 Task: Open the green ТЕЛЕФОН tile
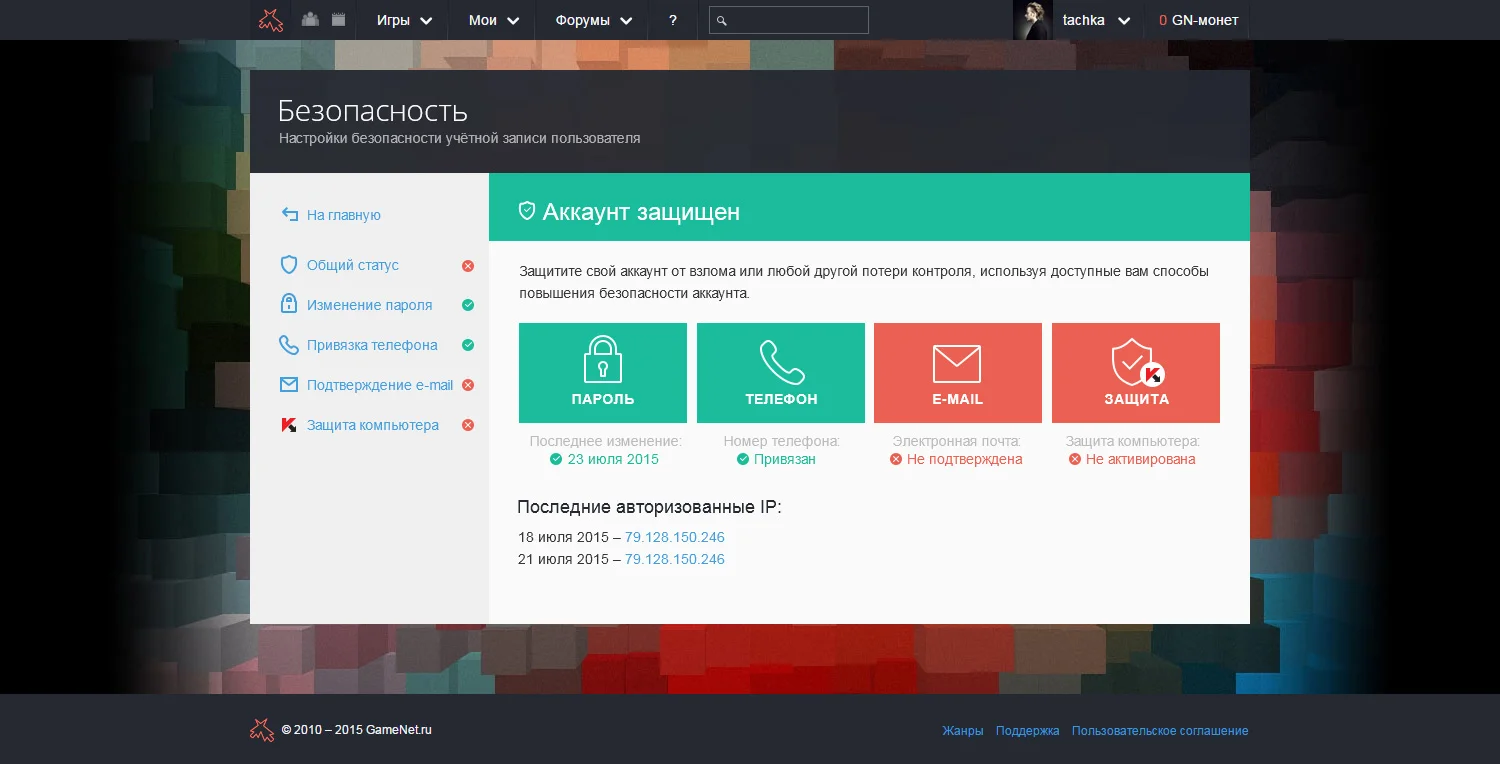point(781,373)
